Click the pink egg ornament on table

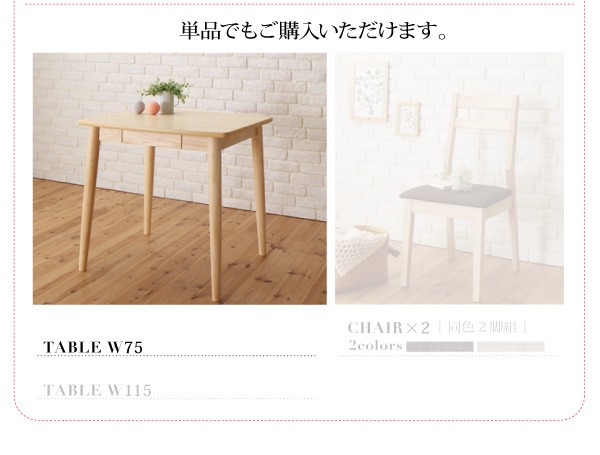(x=152, y=108)
